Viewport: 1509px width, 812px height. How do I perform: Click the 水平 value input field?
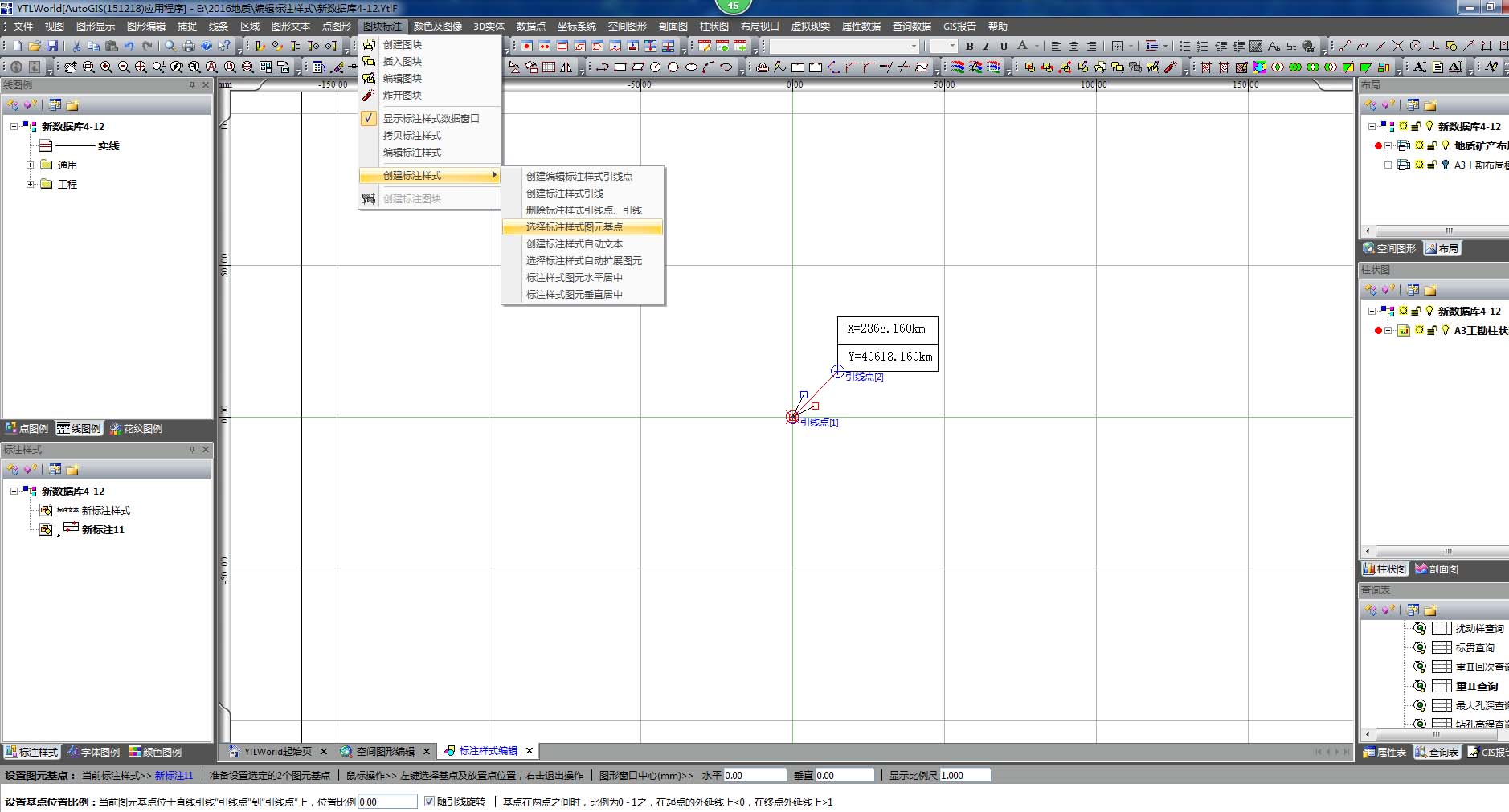(x=754, y=776)
